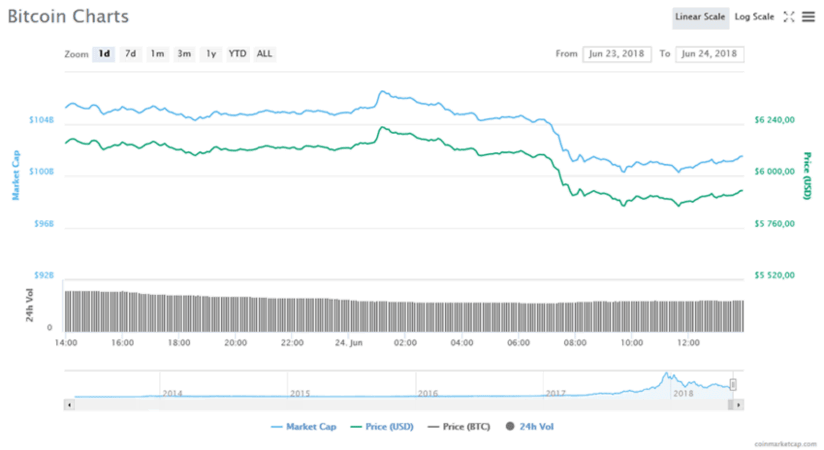Set zoom to 3m
This screenshot has height=450, width=824.
click(184, 54)
